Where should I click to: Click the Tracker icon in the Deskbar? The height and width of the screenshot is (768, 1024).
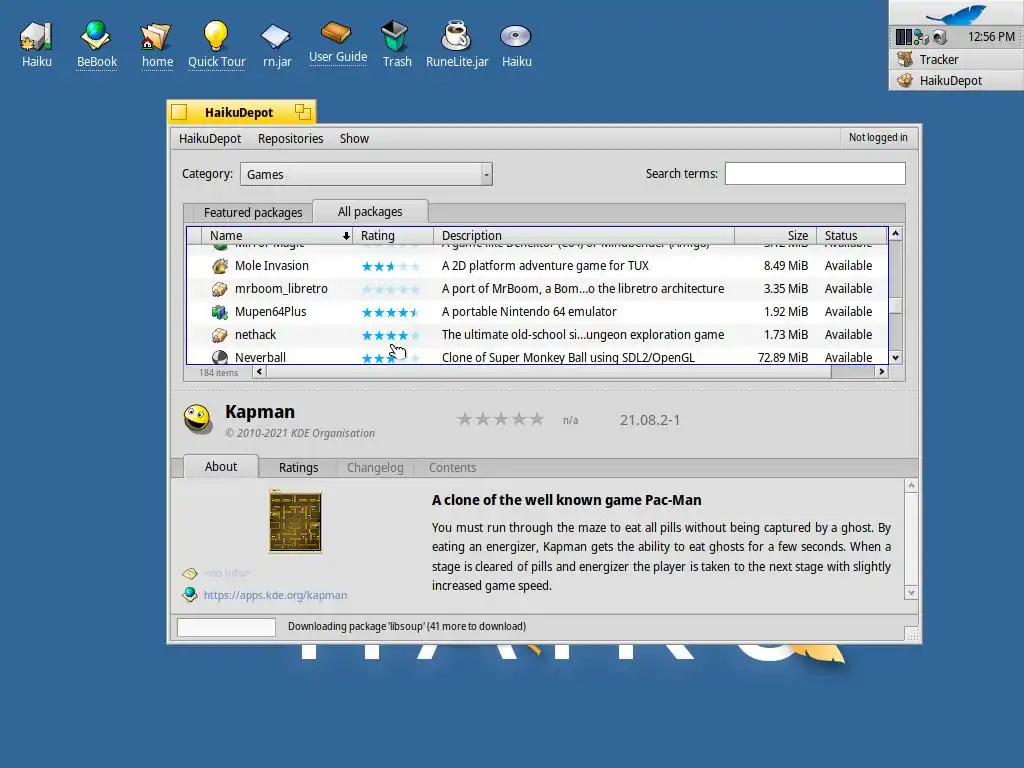904,59
